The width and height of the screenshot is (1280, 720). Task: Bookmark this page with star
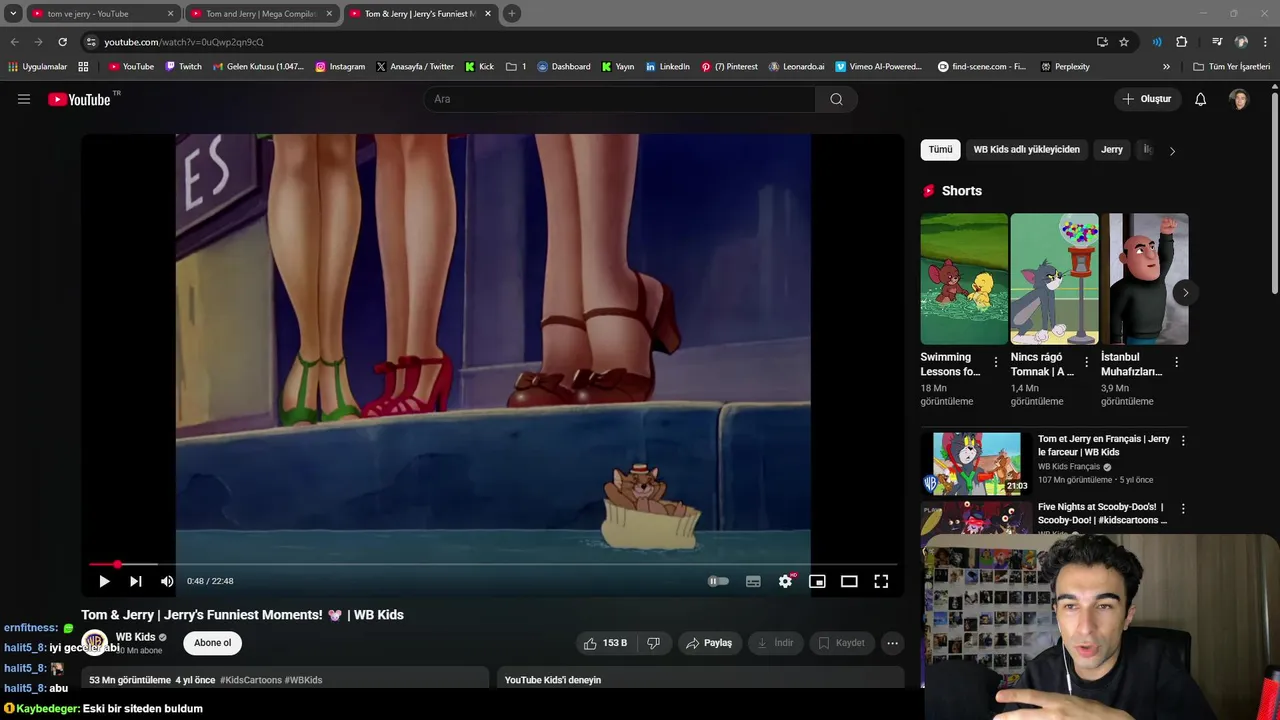[x=1124, y=42]
